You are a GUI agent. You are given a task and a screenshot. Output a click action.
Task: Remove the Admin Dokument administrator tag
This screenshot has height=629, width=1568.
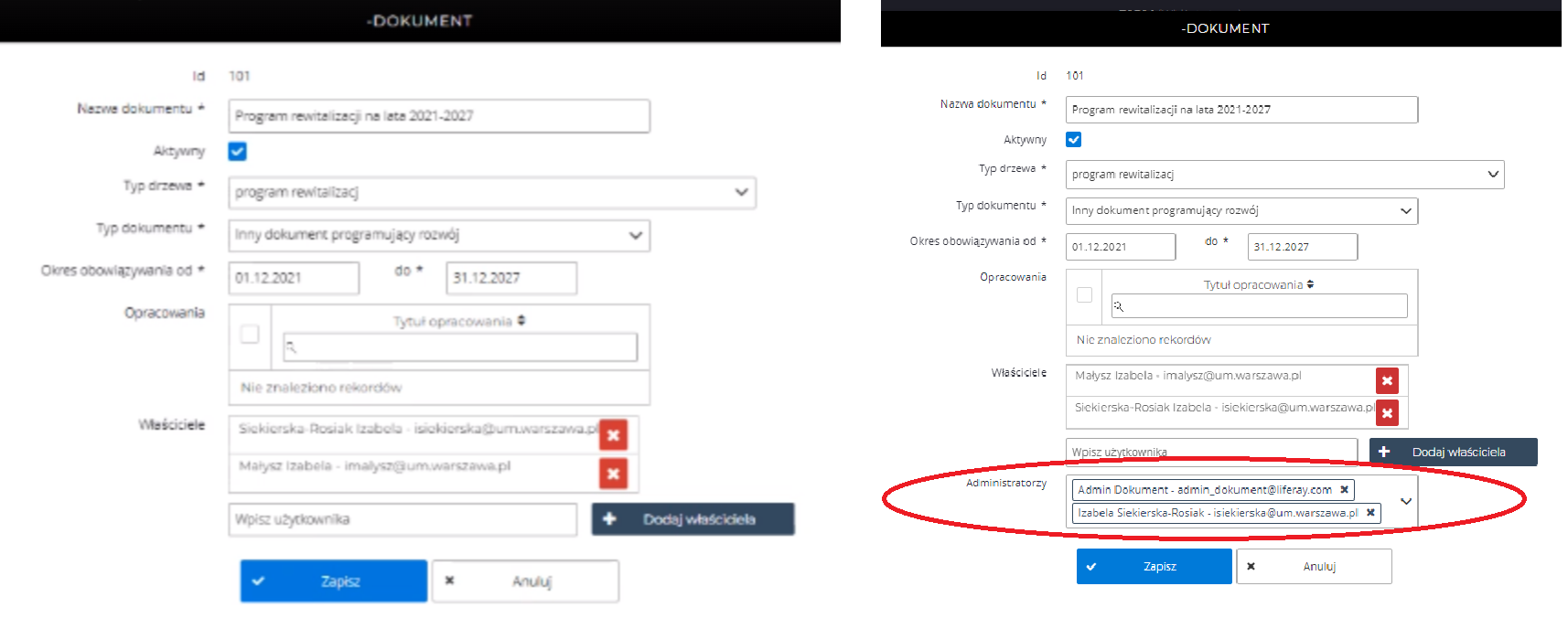(x=1344, y=490)
